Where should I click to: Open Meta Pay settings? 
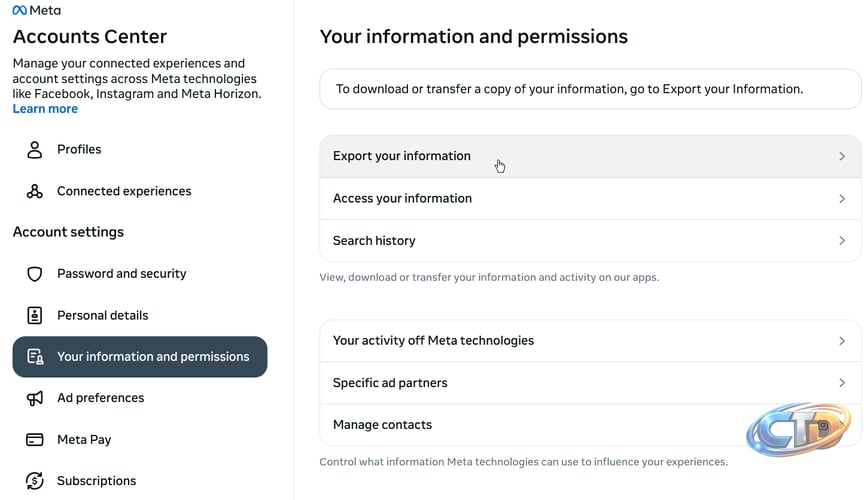coord(140,439)
